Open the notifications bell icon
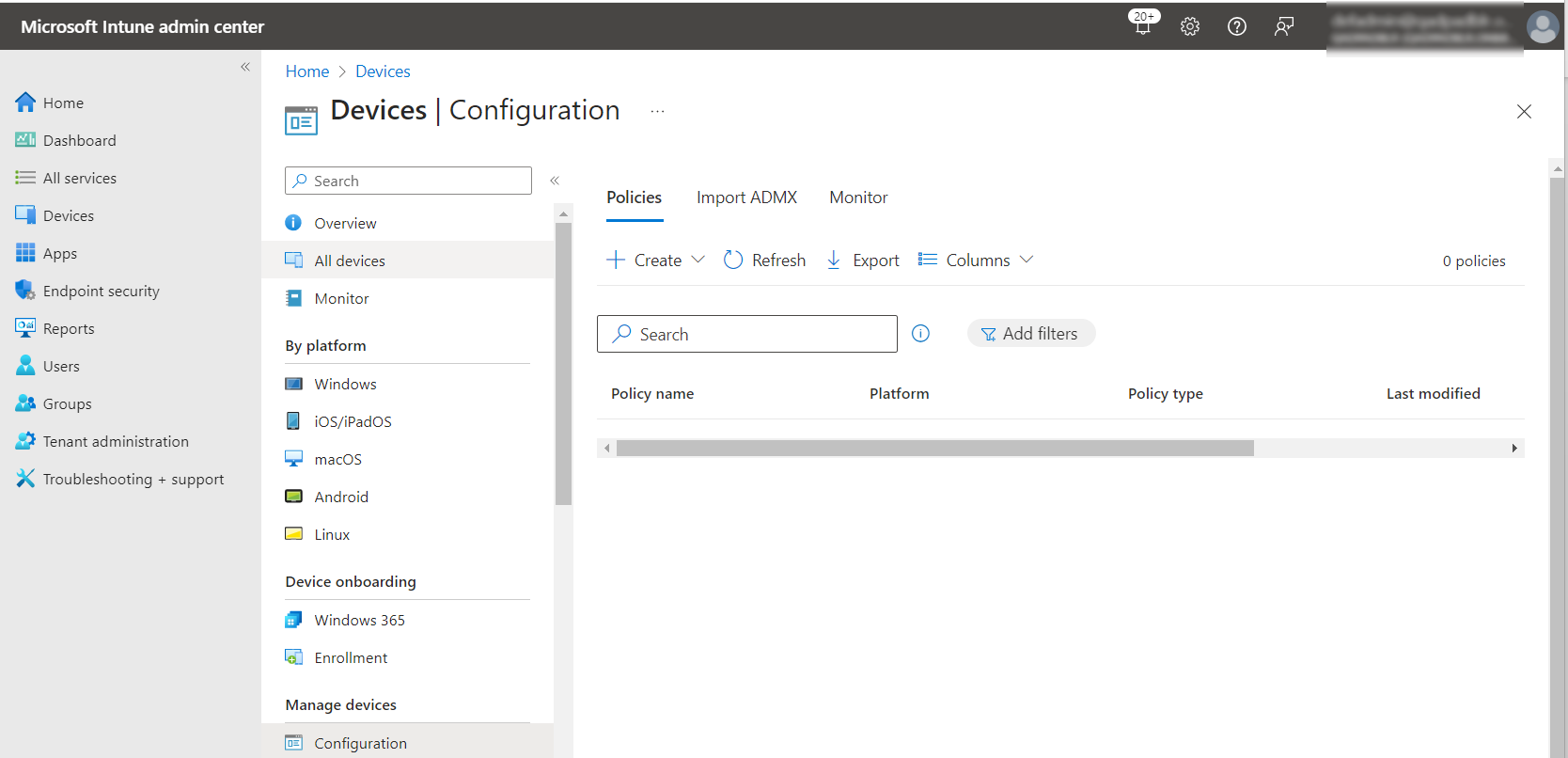Image resolution: width=1568 pixels, height=758 pixels. [1143, 25]
